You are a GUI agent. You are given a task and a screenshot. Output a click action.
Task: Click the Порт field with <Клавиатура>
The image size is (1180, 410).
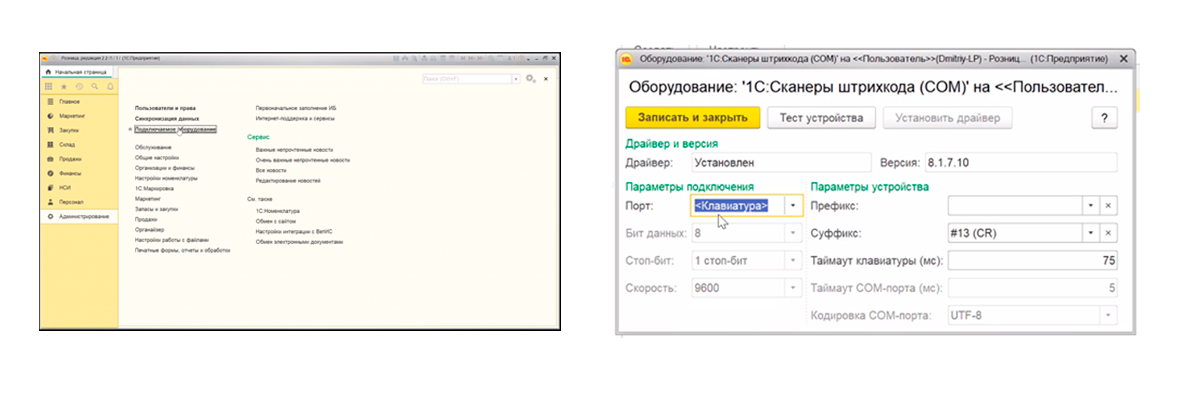738,205
